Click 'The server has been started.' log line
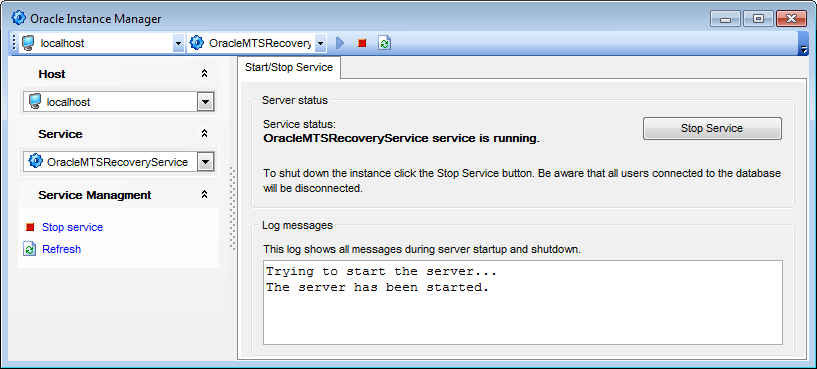The height and width of the screenshot is (369, 817). point(377,288)
